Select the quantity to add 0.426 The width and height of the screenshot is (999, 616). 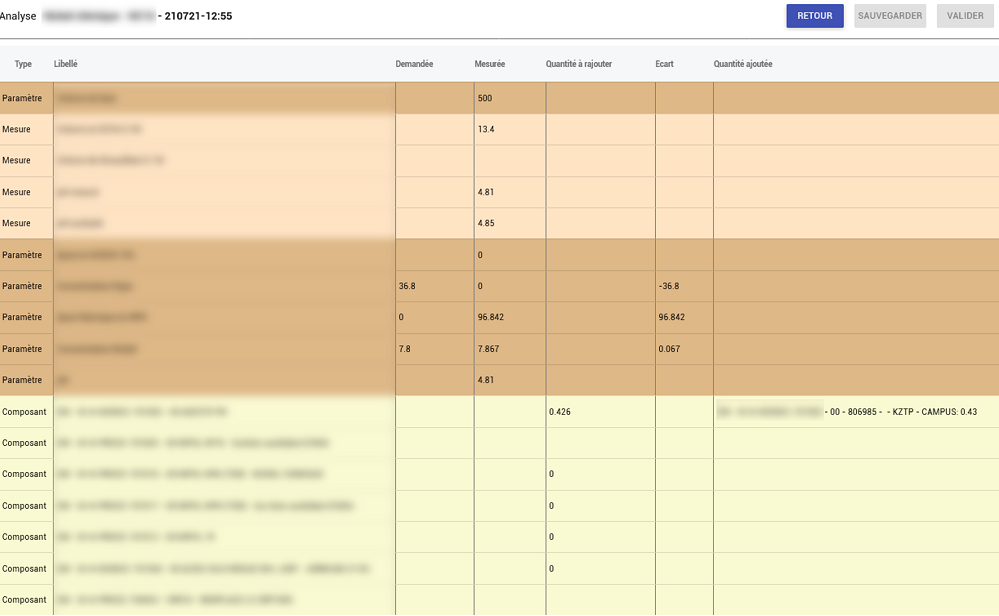coord(559,412)
